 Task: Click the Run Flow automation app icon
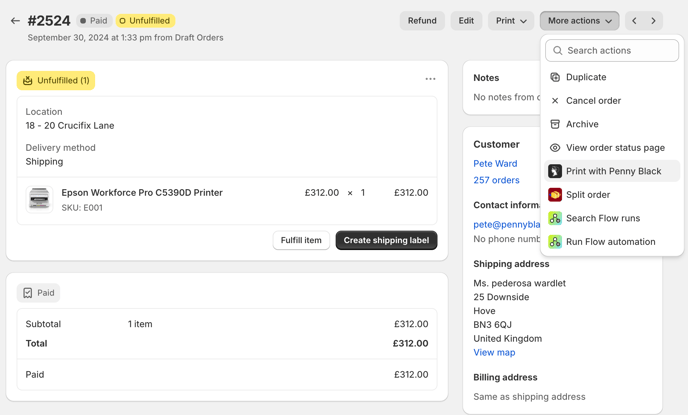point(555,242)
